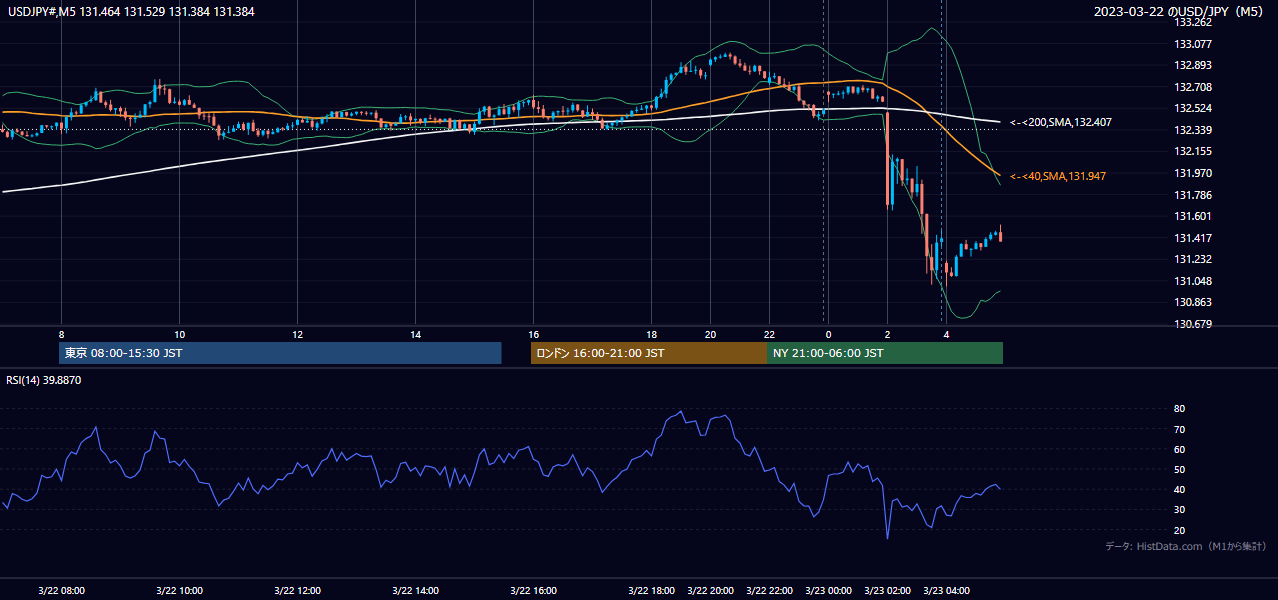Click hour label 16 on the chart axis

533,334
